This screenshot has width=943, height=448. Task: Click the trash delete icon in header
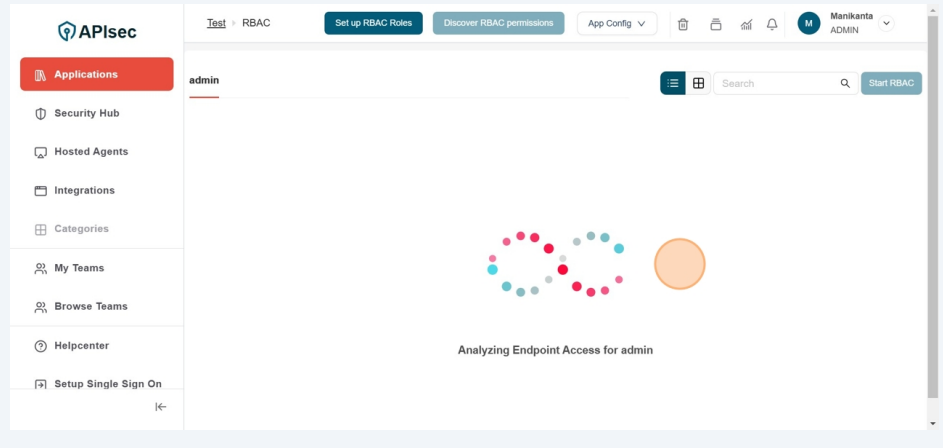pyautogui.click(x=683, y=24)
